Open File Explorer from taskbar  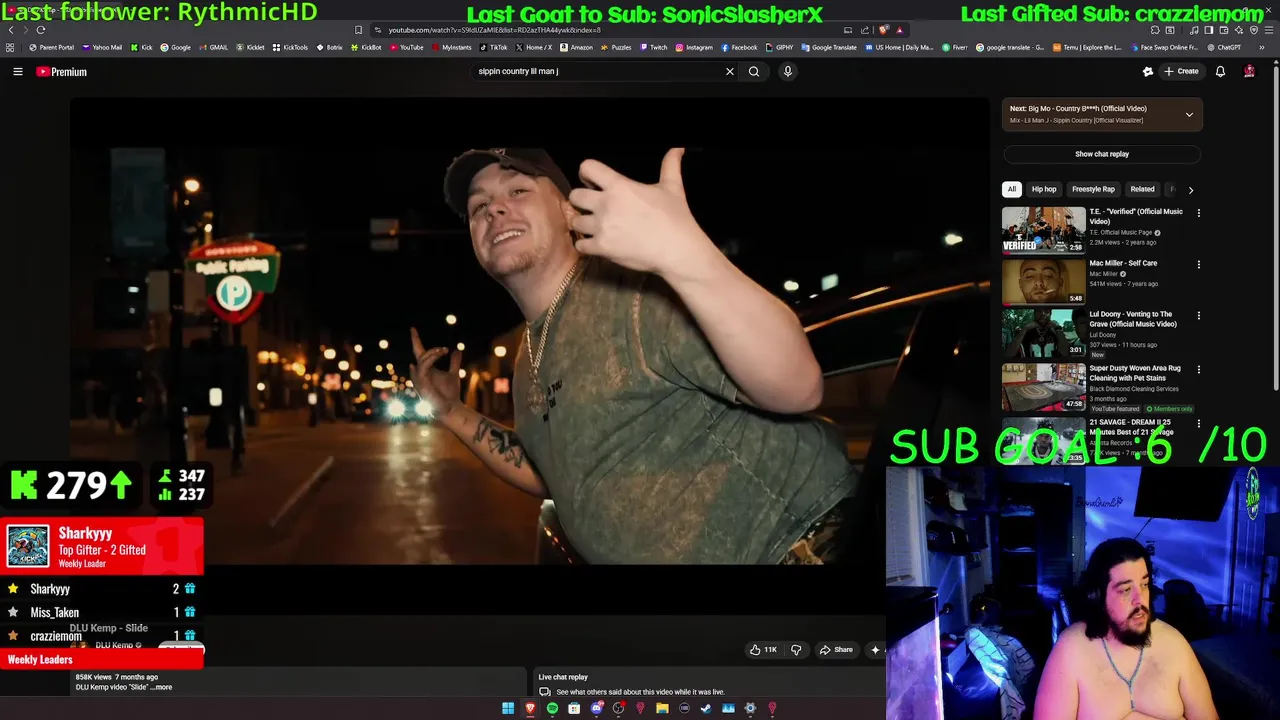tap(662, 709)
